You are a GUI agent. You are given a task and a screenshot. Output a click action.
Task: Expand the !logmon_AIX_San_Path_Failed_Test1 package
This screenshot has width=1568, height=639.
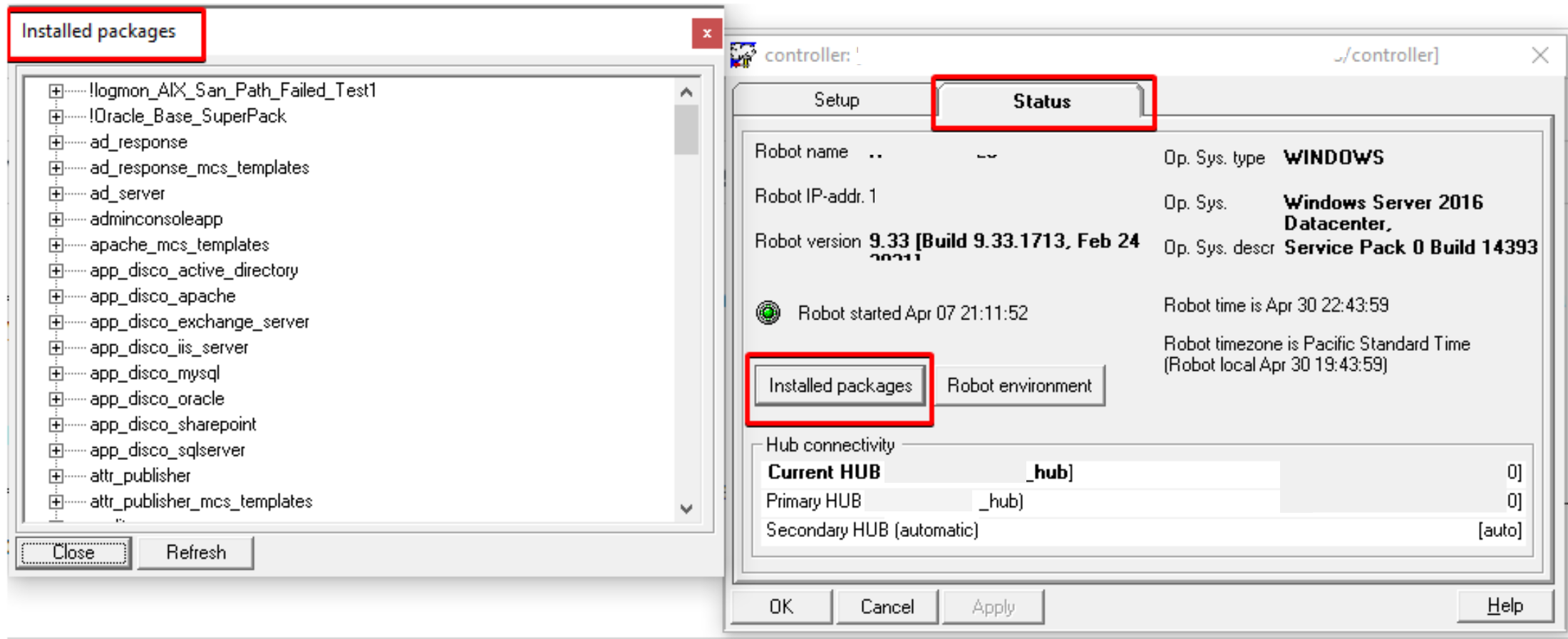[56, 91]
